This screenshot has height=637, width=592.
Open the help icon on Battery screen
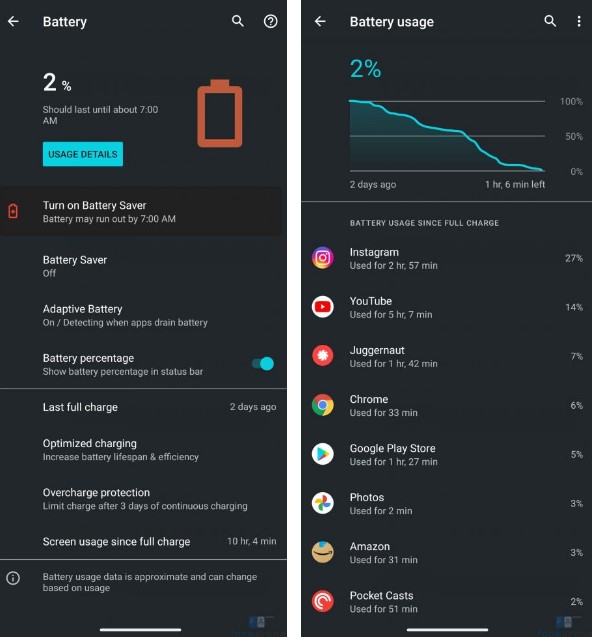tap(271, 21)
